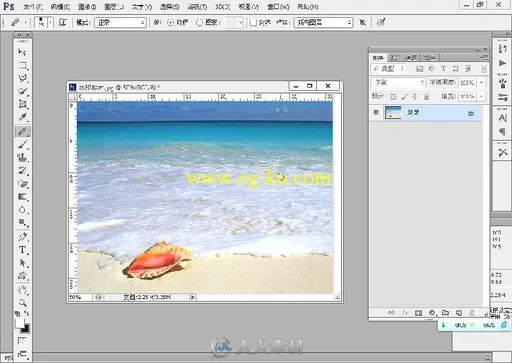Switch to the 路径 paths tab
This screenshot has height=363, width=512.
tap(430, 58)
